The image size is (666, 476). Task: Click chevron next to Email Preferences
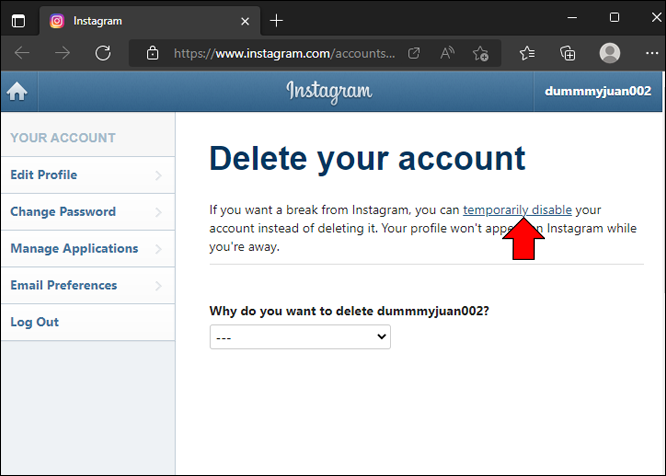(158, 286)
